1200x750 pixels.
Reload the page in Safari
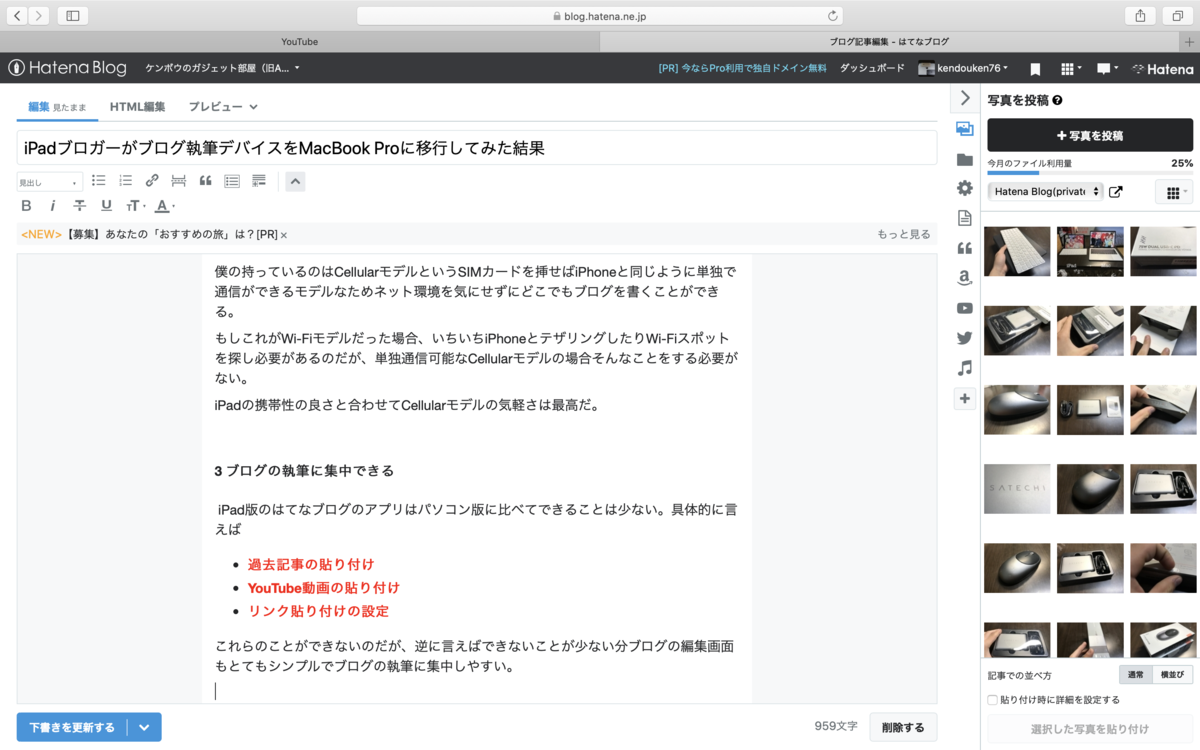(x=832, y=15)
